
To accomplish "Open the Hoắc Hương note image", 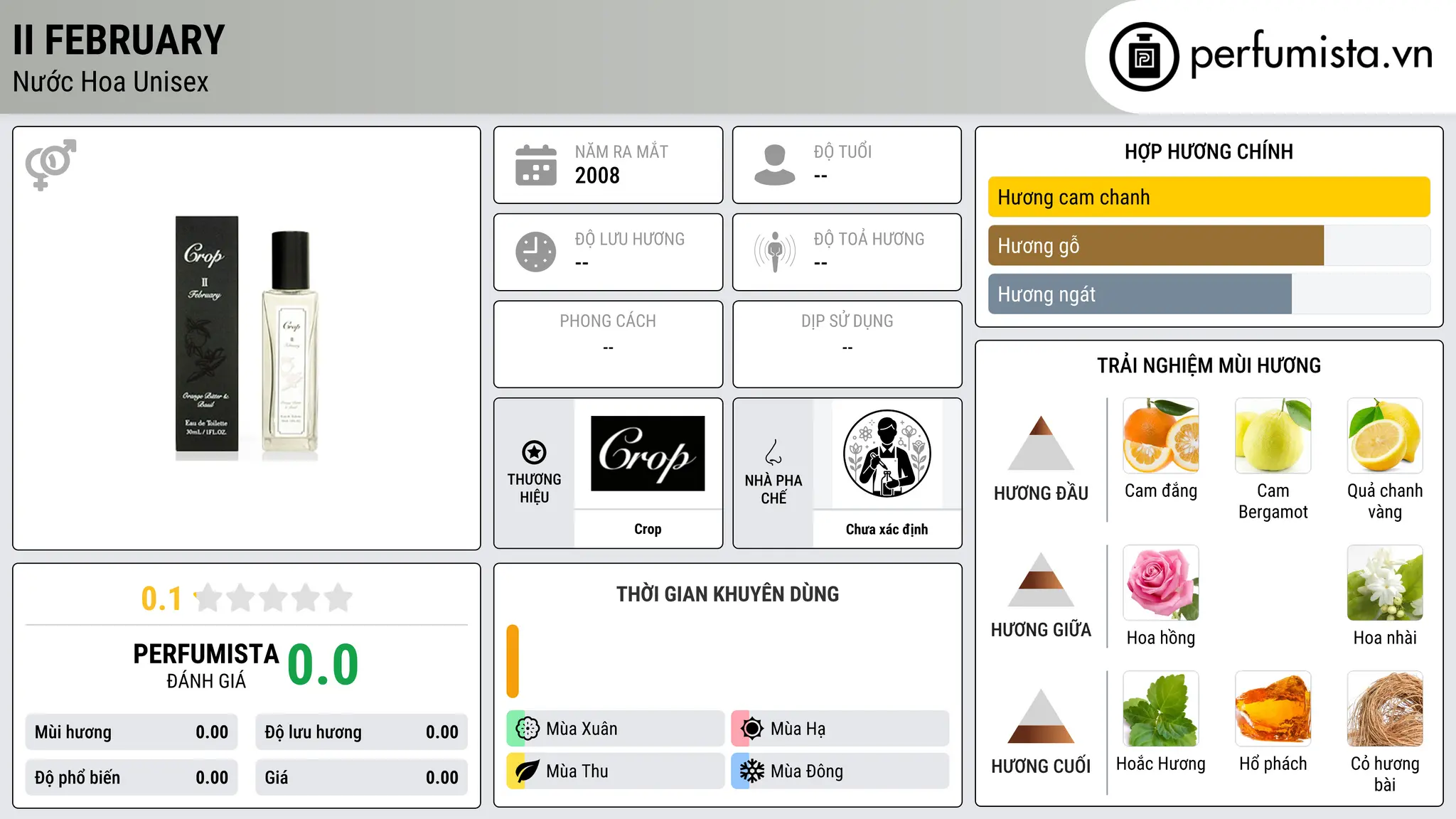I will point(1161,709).
